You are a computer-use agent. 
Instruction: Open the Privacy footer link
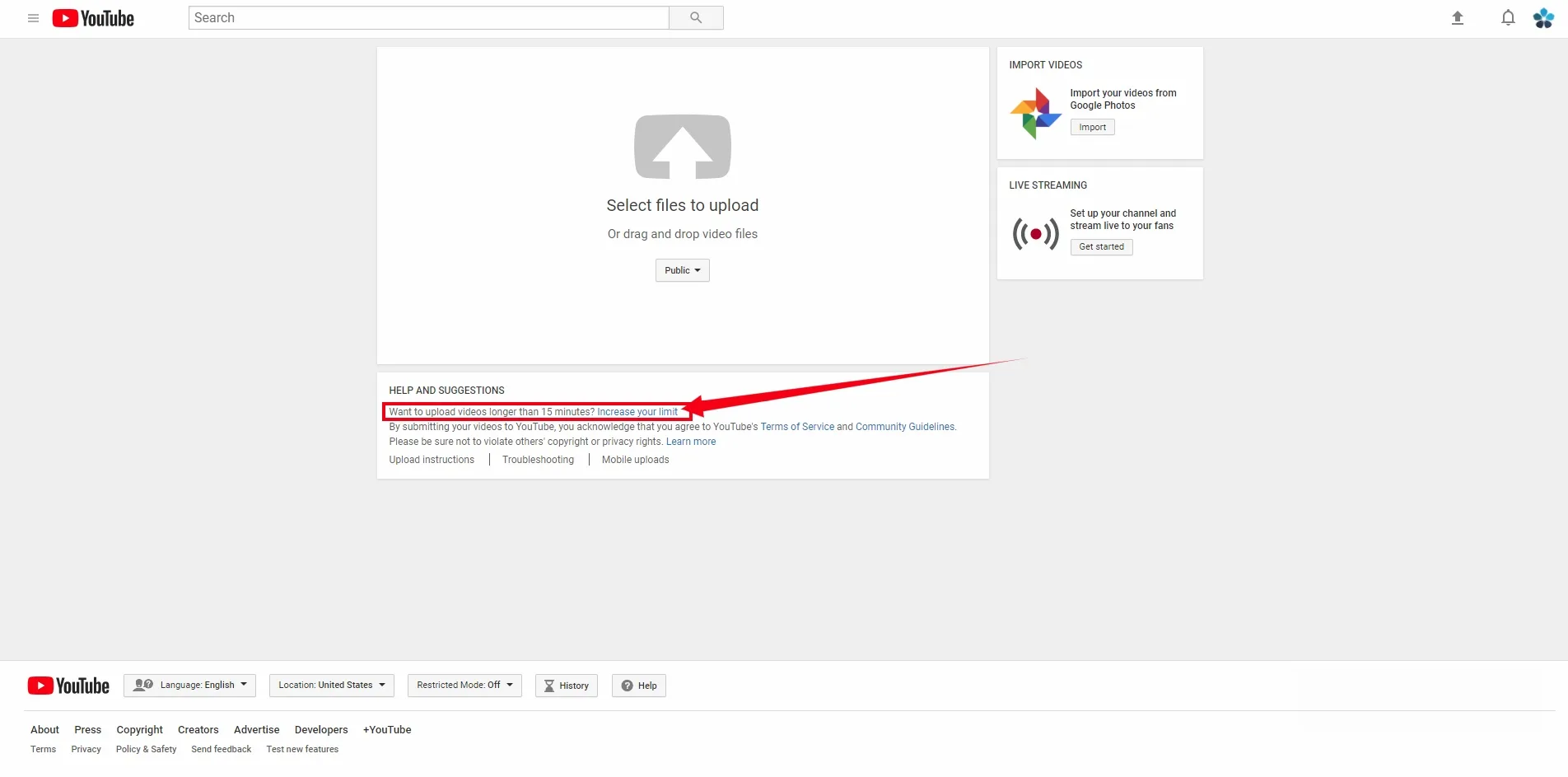86,750
